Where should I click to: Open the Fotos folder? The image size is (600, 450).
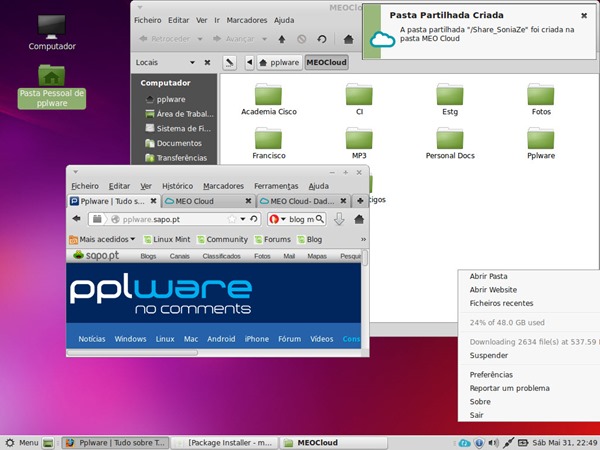click(541, 99)
